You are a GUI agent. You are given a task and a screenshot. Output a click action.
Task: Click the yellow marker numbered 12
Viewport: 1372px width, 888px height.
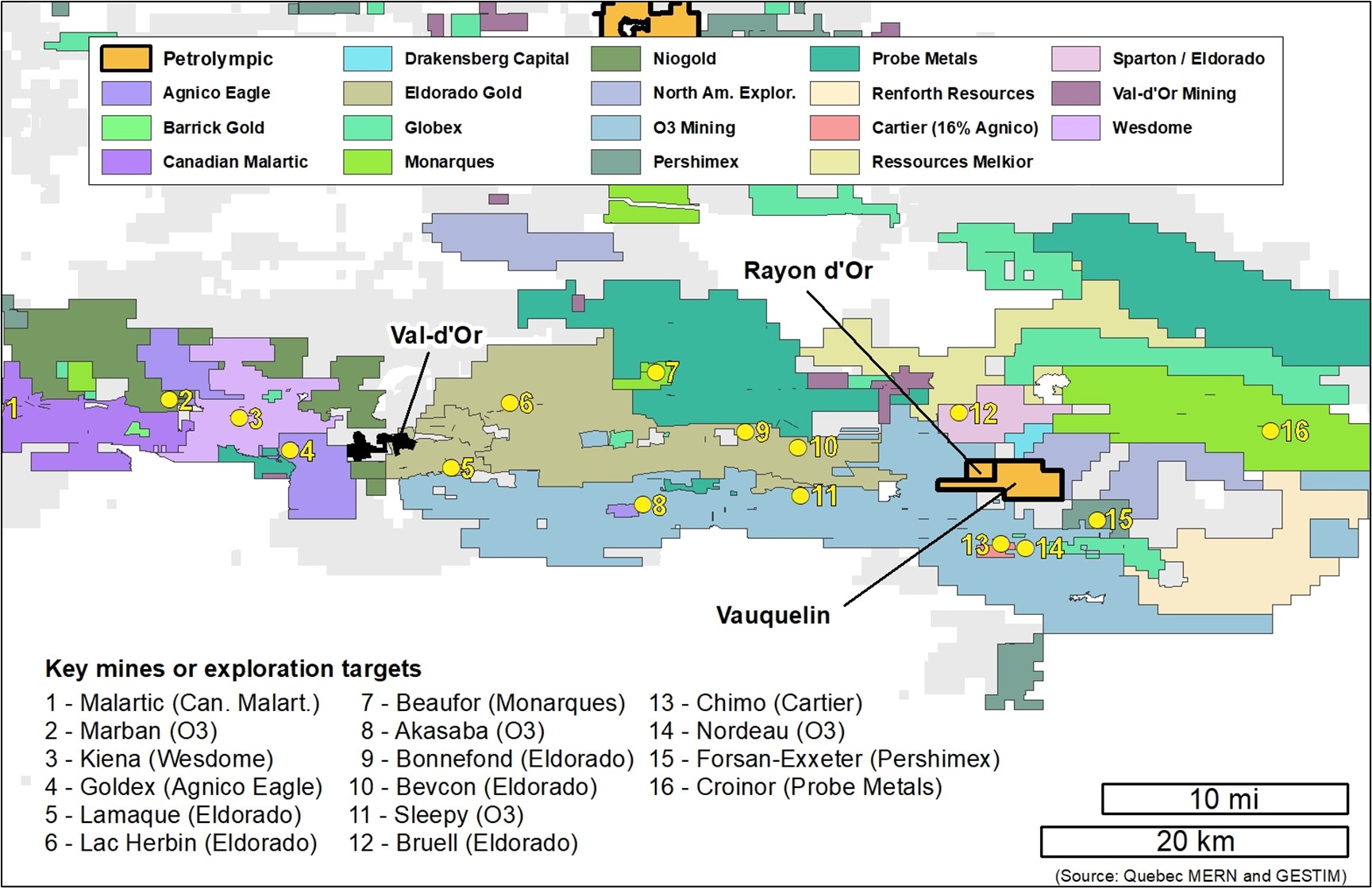click(x=959, y=413)
